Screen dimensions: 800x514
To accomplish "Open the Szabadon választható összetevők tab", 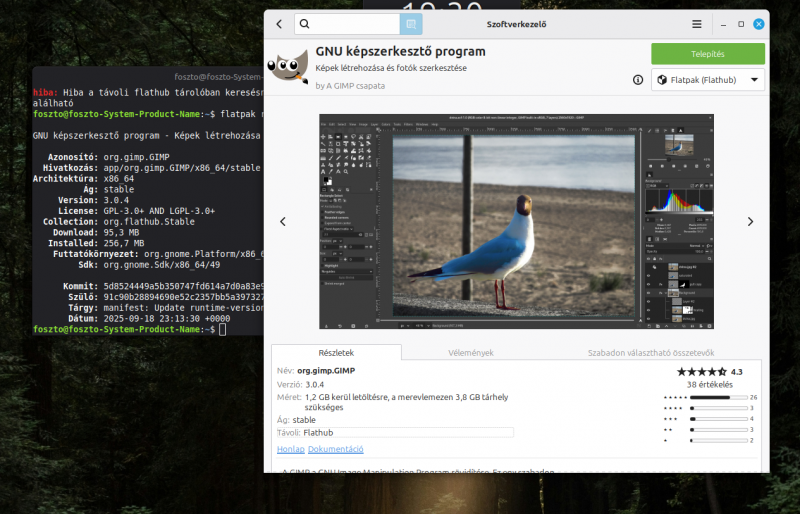I will 651,353.
